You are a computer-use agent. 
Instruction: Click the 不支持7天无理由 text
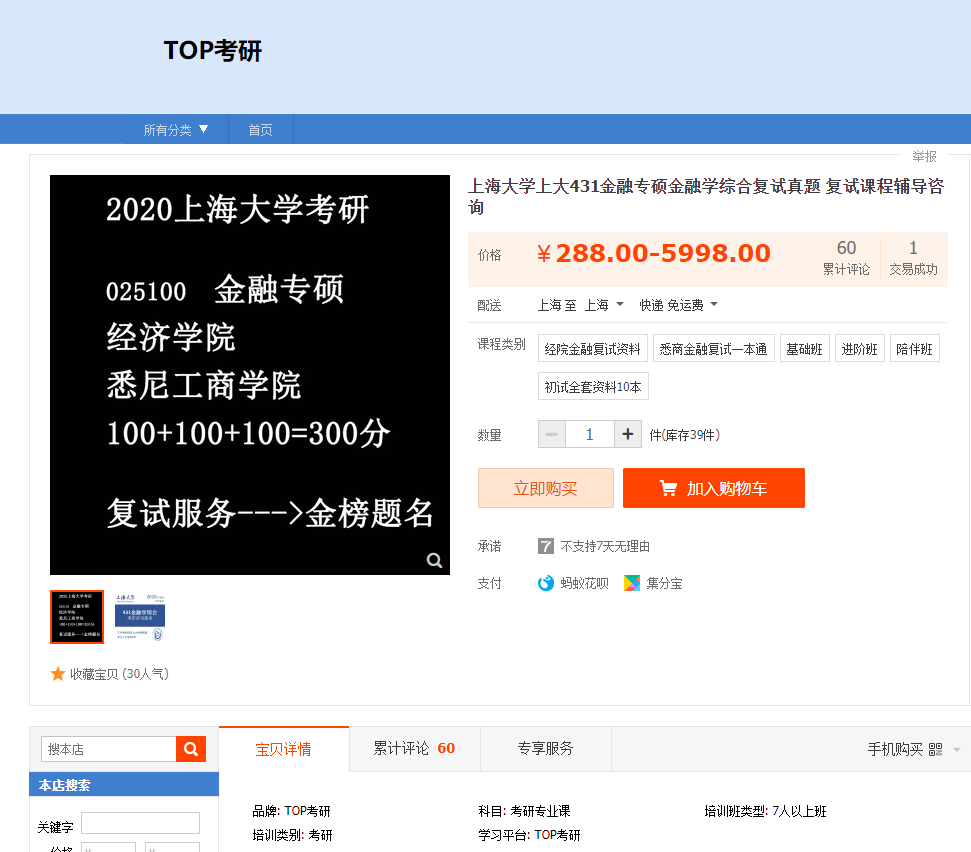coord(604,546)
